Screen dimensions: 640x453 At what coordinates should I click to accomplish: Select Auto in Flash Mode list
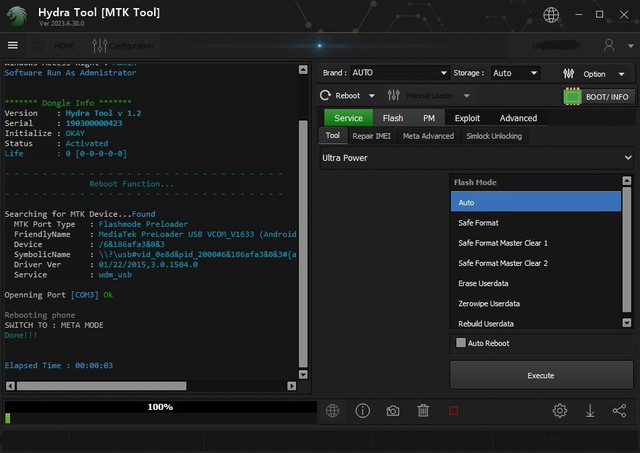coord(536,202)
